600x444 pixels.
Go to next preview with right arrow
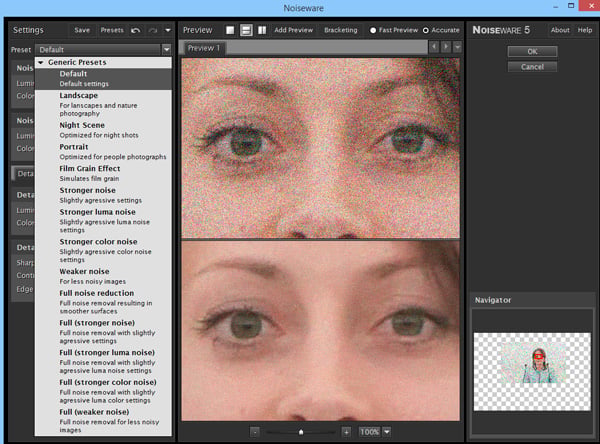[x=446, y=47]
